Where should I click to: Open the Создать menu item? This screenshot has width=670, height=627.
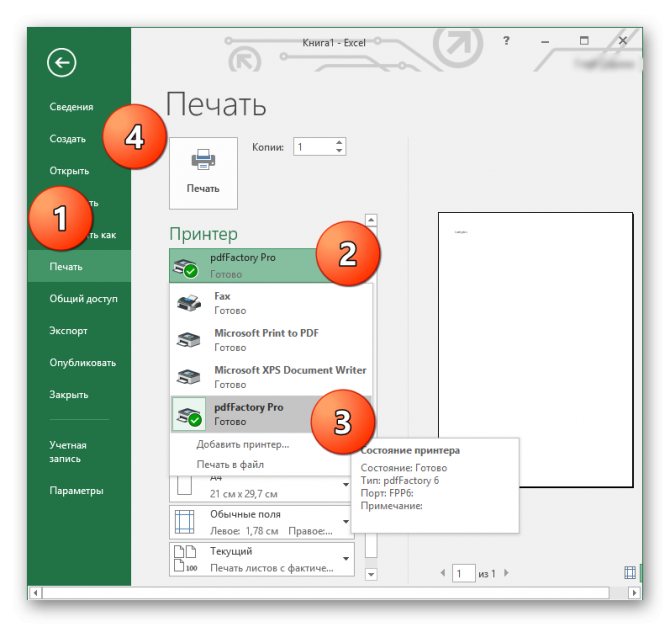click(68, 139)
